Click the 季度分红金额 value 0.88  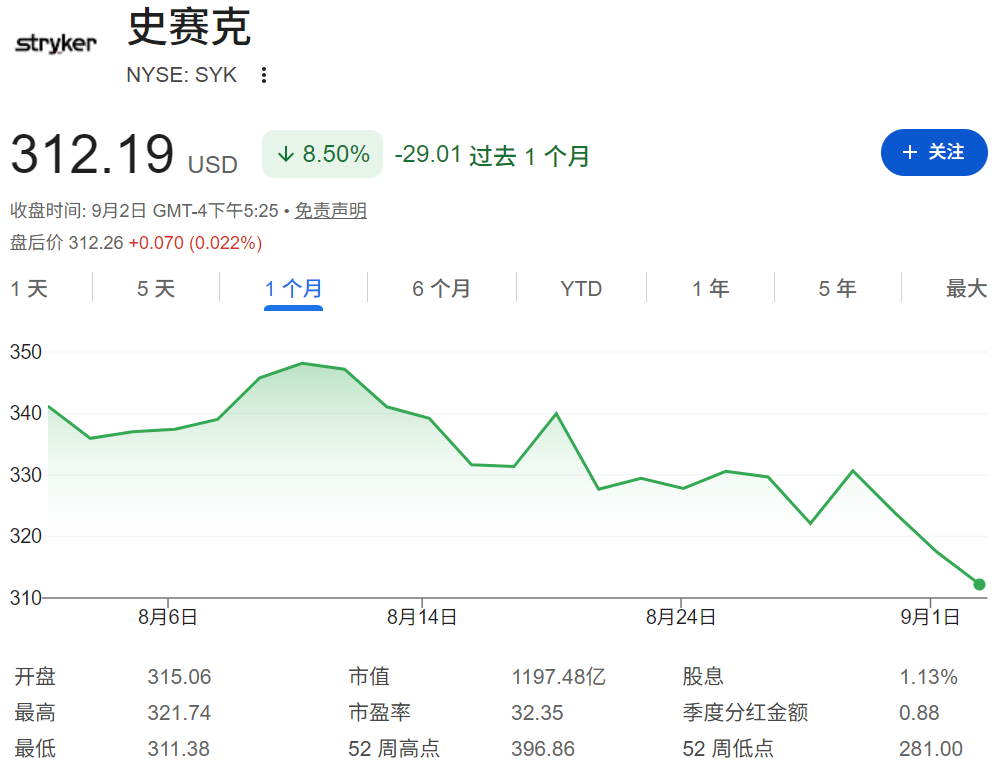click(919, 712)
